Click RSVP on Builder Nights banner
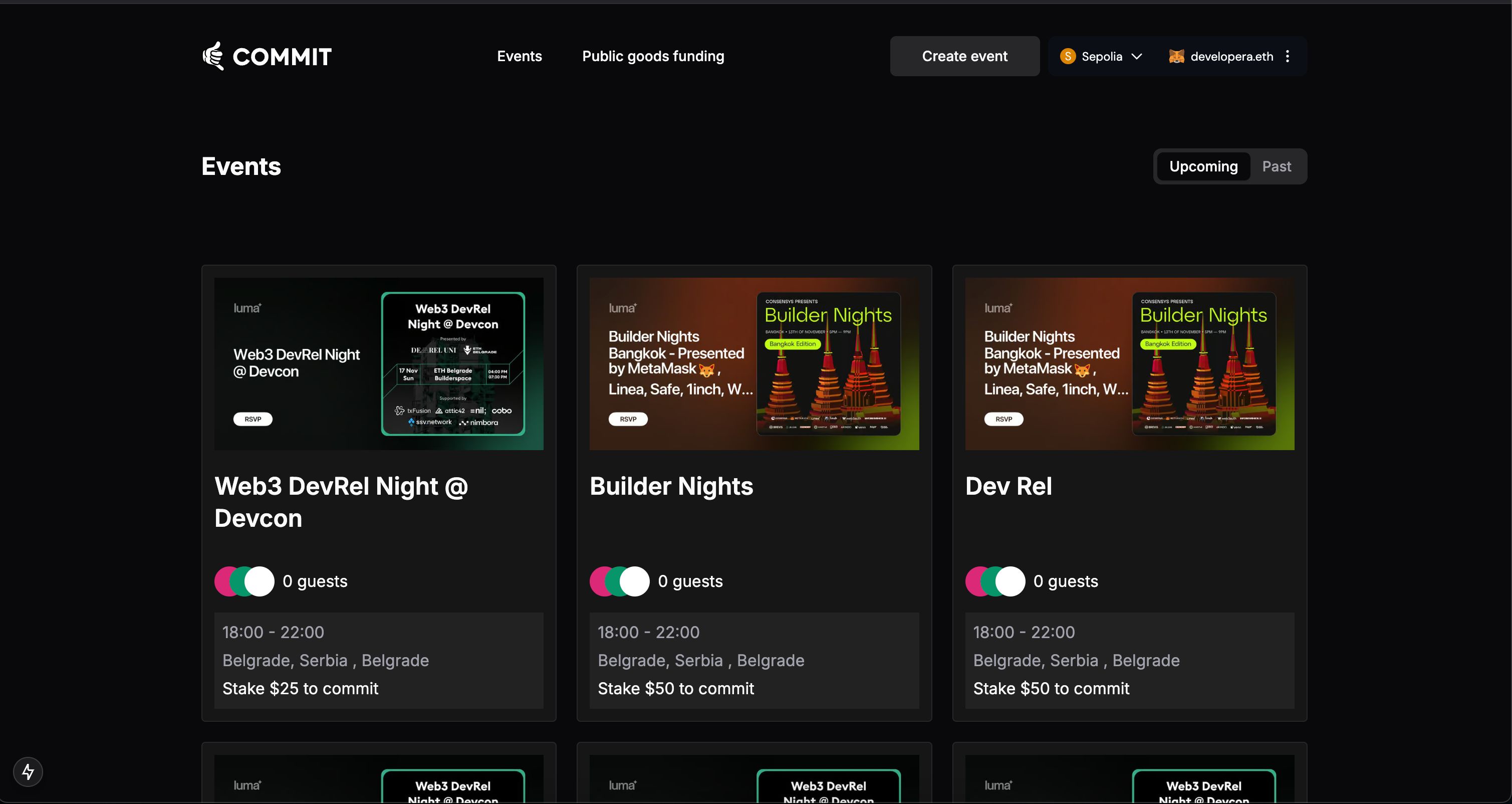The width and height of the screenshot is (1512, 804). point(628,419)
